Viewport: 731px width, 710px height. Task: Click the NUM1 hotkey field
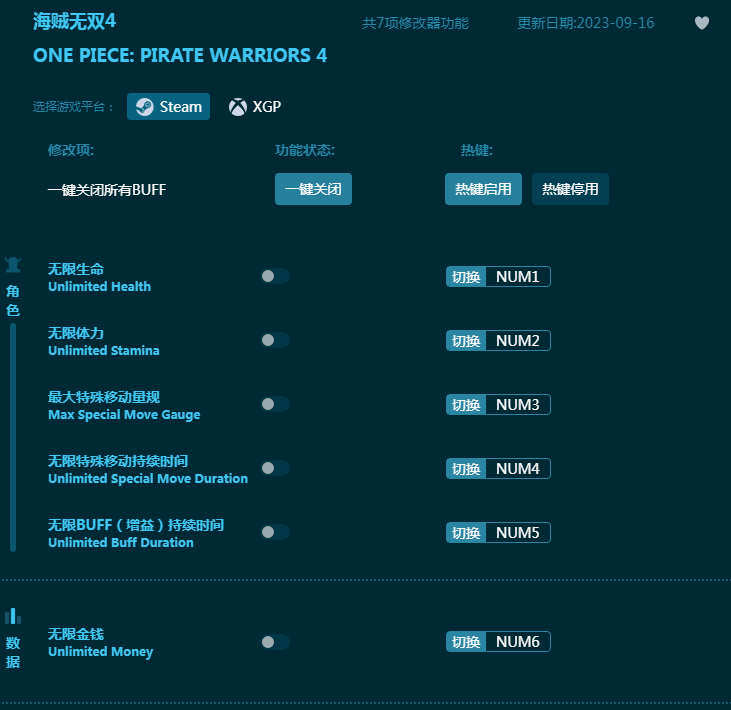click(x=518, y=276)
